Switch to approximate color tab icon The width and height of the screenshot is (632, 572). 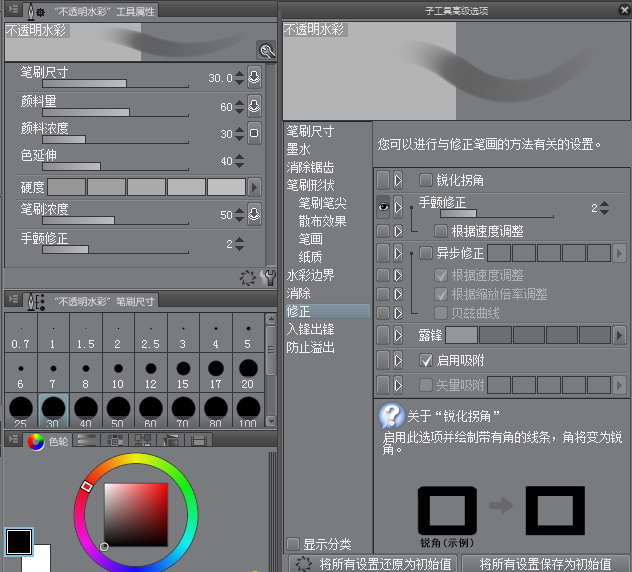point(170,440)
